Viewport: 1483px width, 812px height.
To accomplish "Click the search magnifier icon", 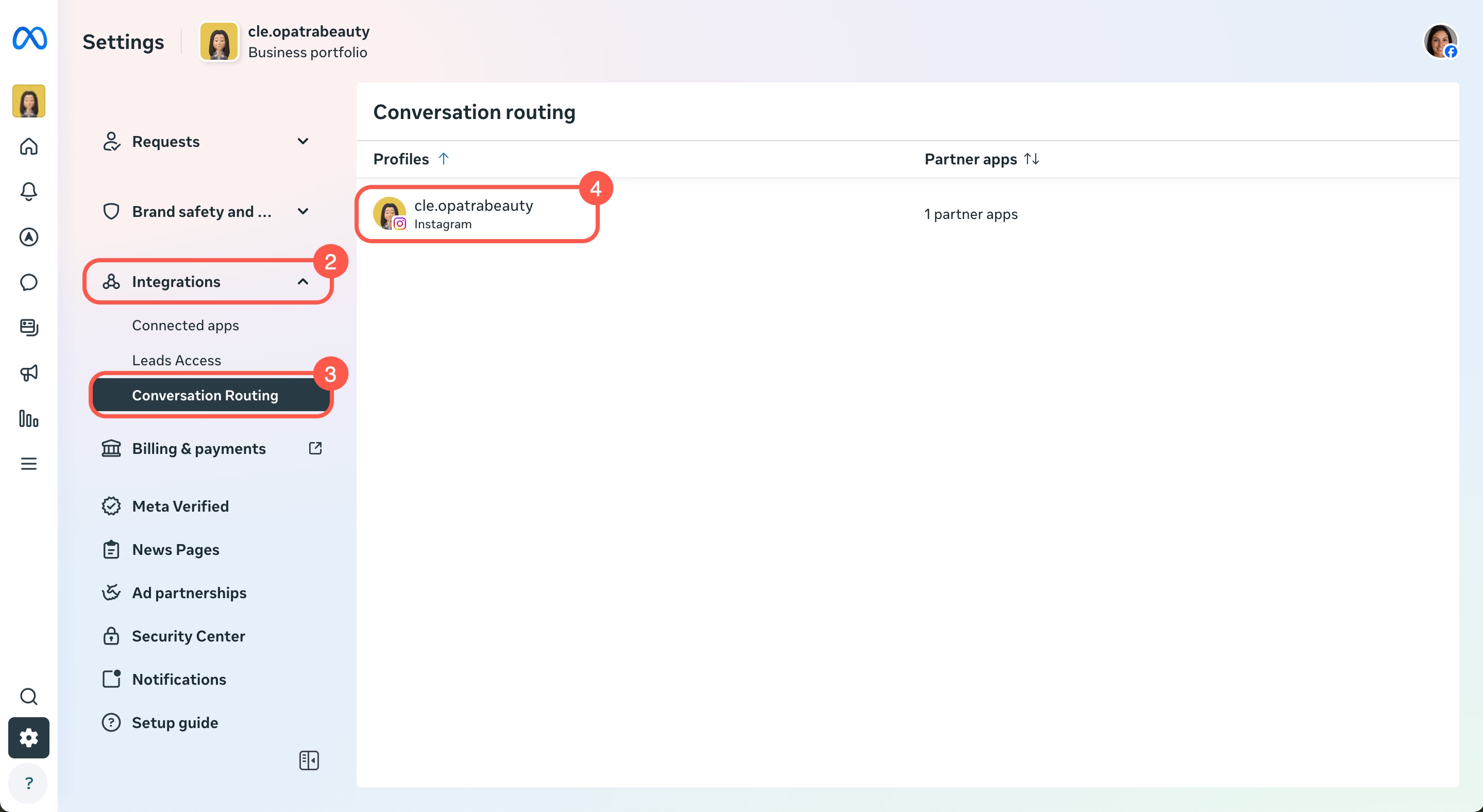I will click(29, 696).
